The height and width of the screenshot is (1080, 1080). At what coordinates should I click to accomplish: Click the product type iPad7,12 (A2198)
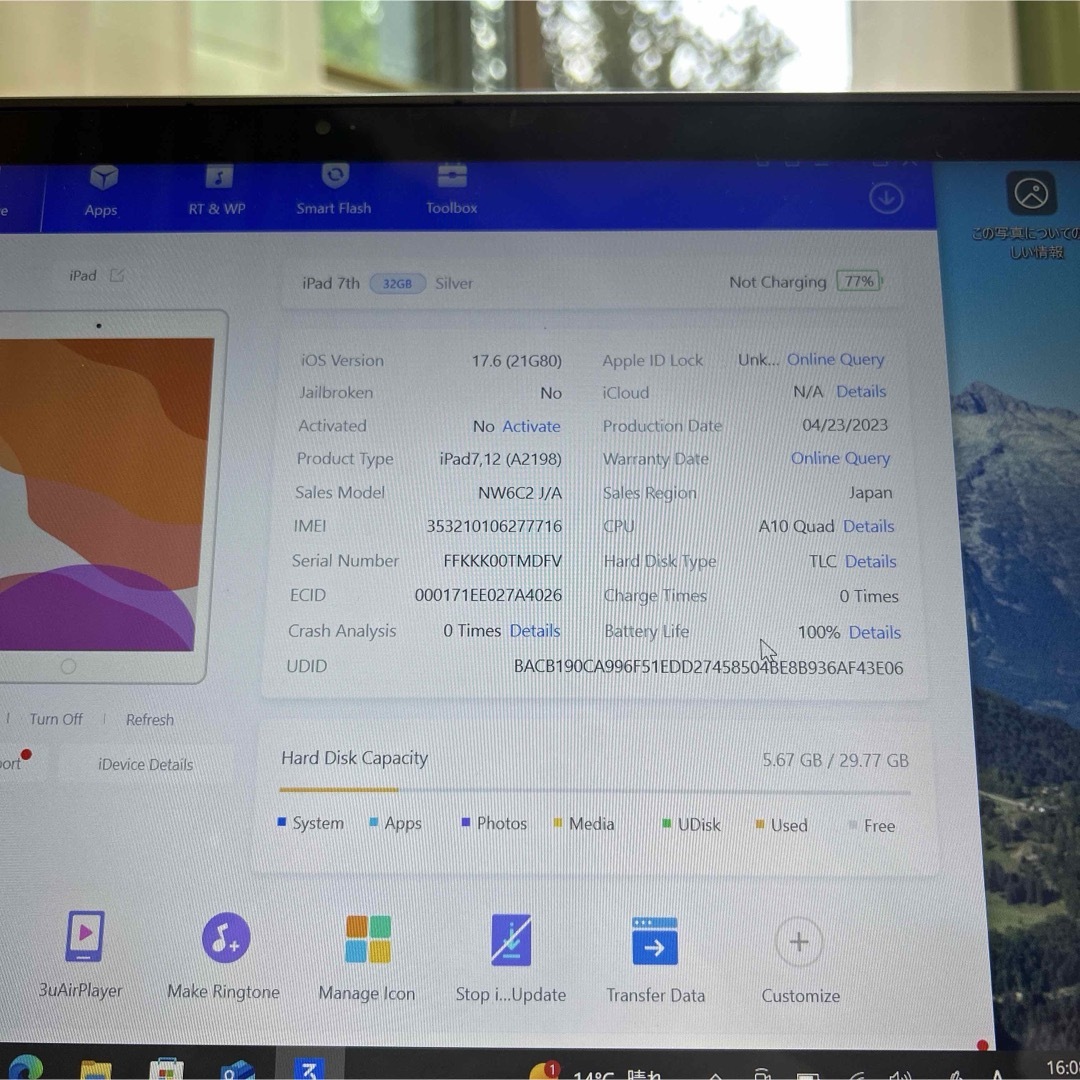point(501,459)
